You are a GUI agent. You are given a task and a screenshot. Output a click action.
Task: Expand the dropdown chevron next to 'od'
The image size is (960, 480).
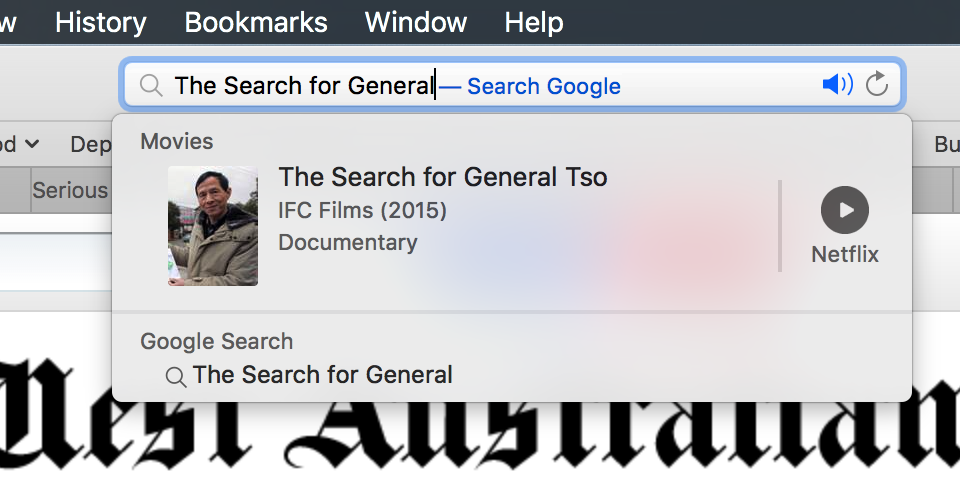click(x=32, y=144)
